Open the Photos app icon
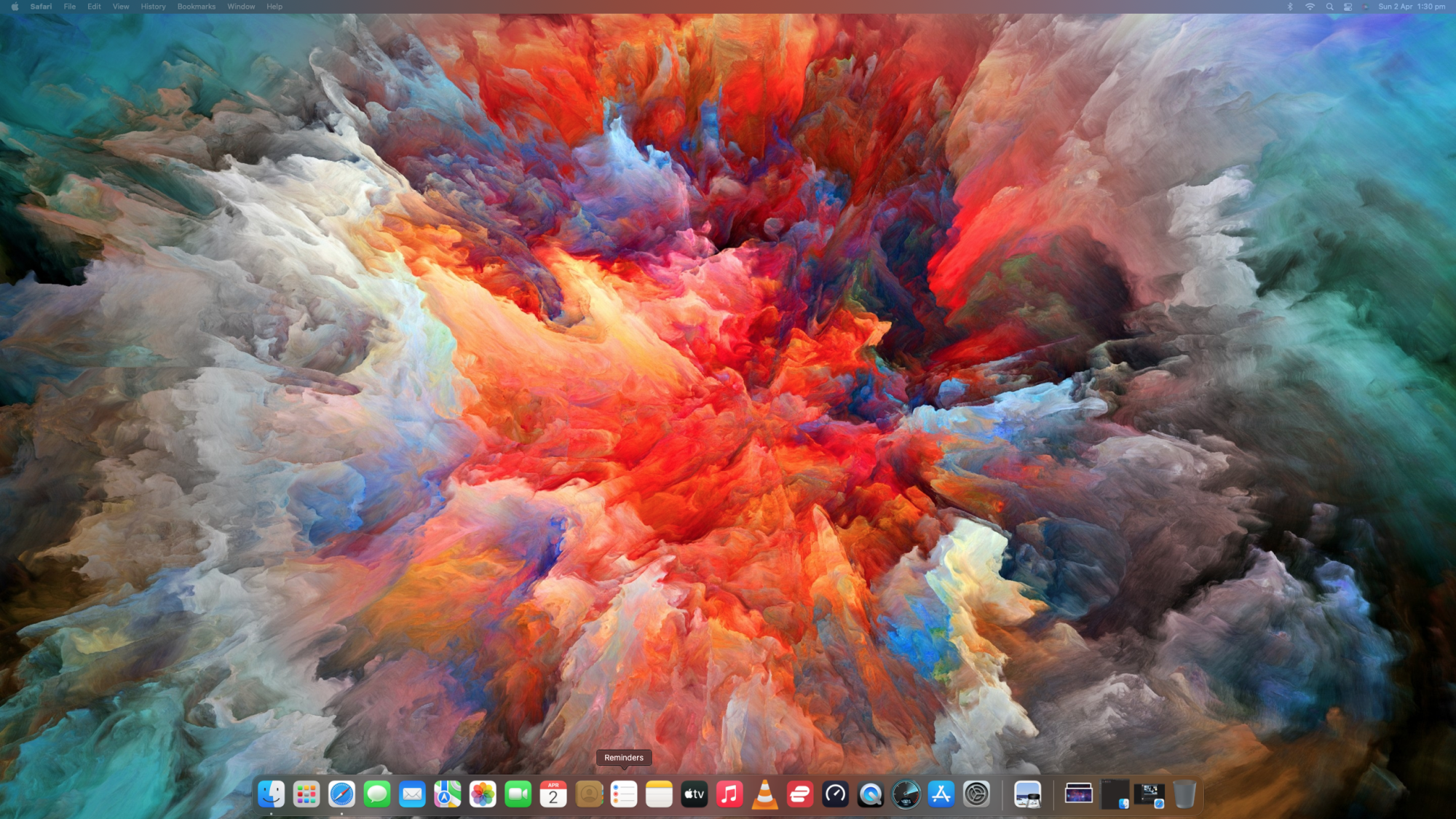 click(483, 794)
